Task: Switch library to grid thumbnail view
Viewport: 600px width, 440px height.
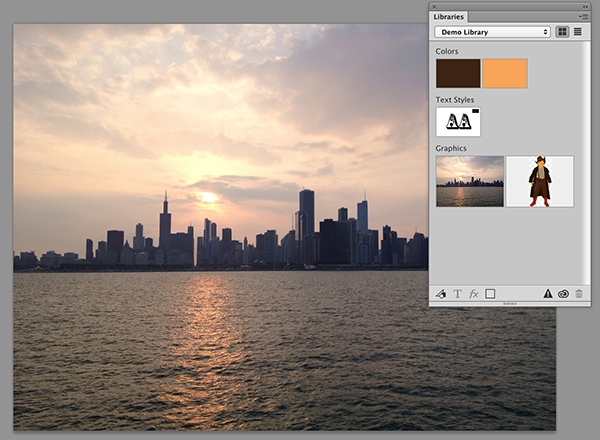Action: click(562, 32)
